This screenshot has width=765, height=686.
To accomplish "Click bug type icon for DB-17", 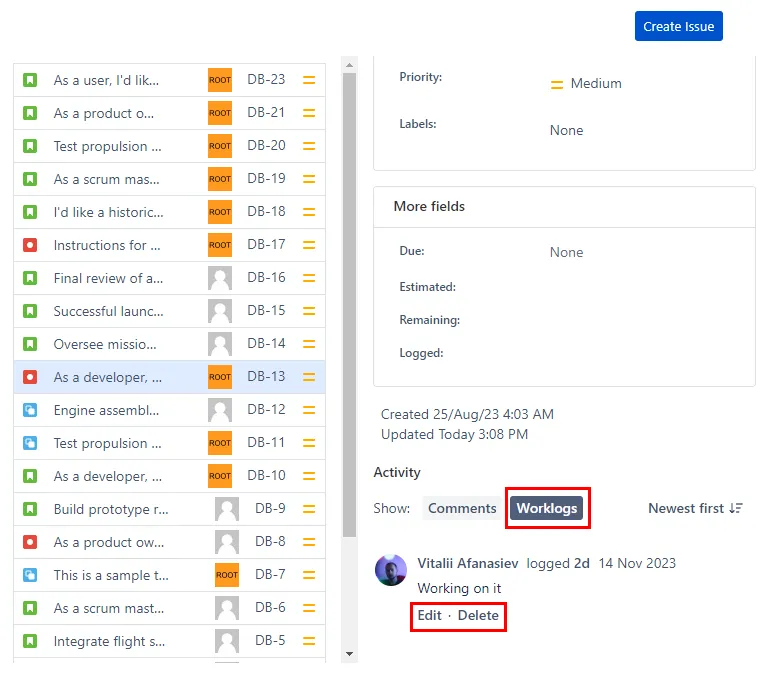I will (30, 245).
